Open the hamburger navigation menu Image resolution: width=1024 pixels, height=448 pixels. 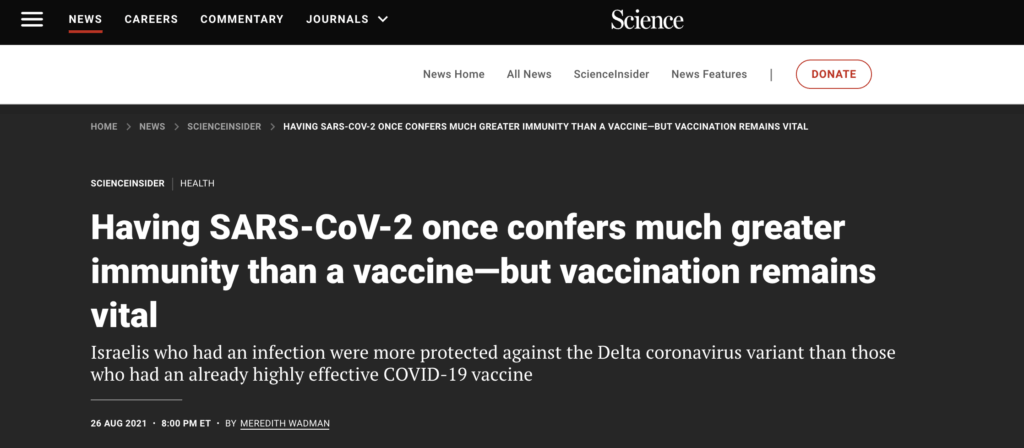point(32,19)
